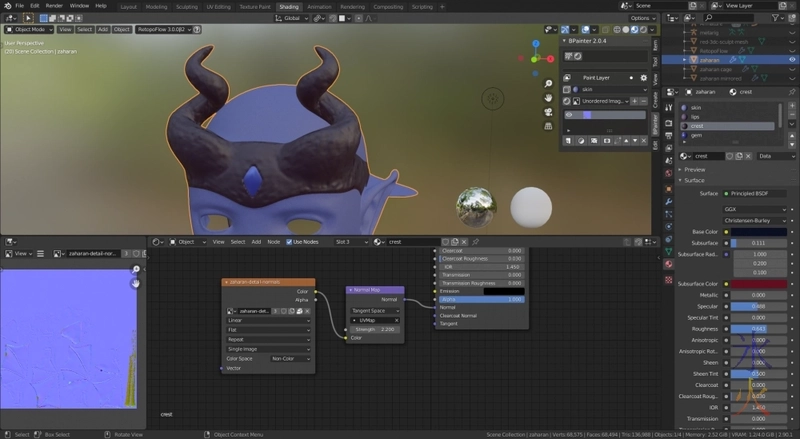The width and height of the screenshot is (800, 439).
Task: Select the pan view hand icon
Action: point(549,98)
